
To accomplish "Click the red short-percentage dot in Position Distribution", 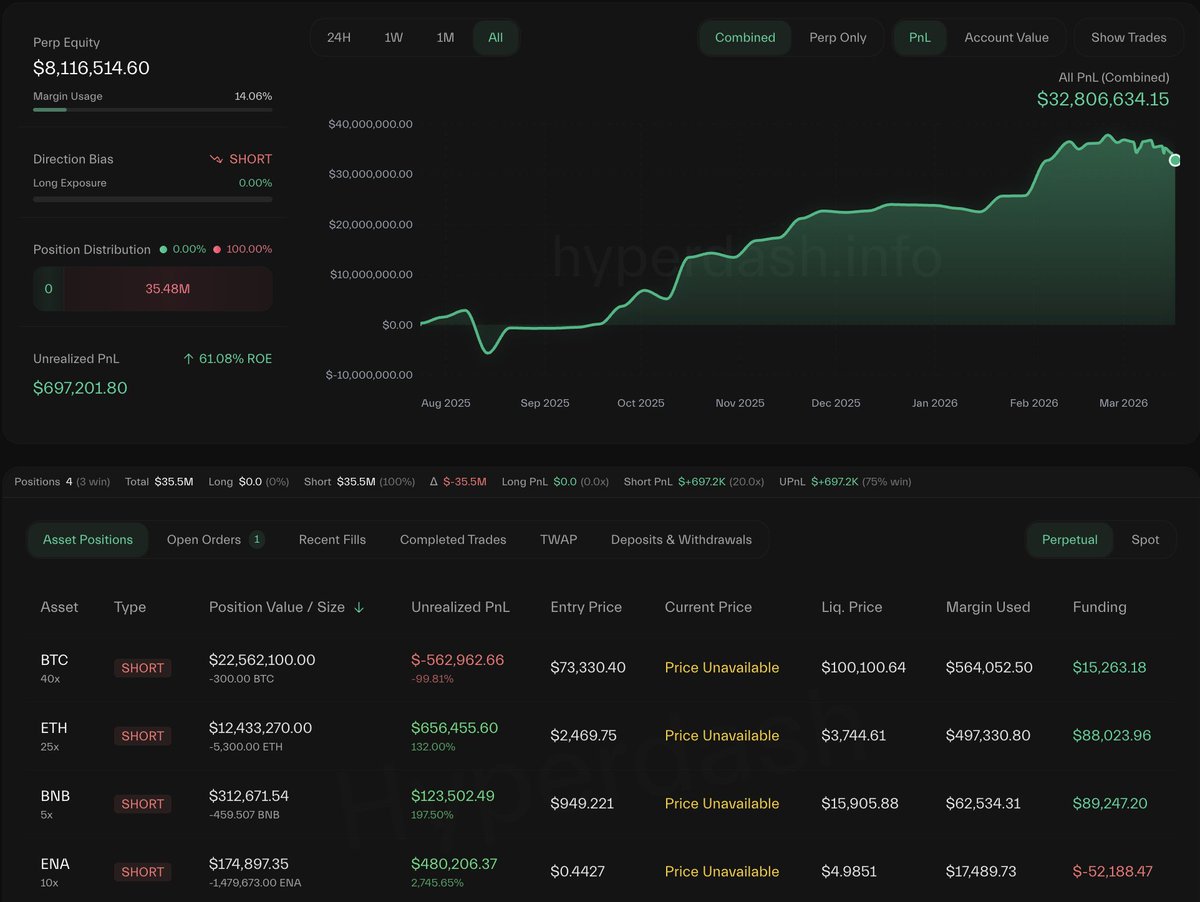I will [x=219, y=250].
